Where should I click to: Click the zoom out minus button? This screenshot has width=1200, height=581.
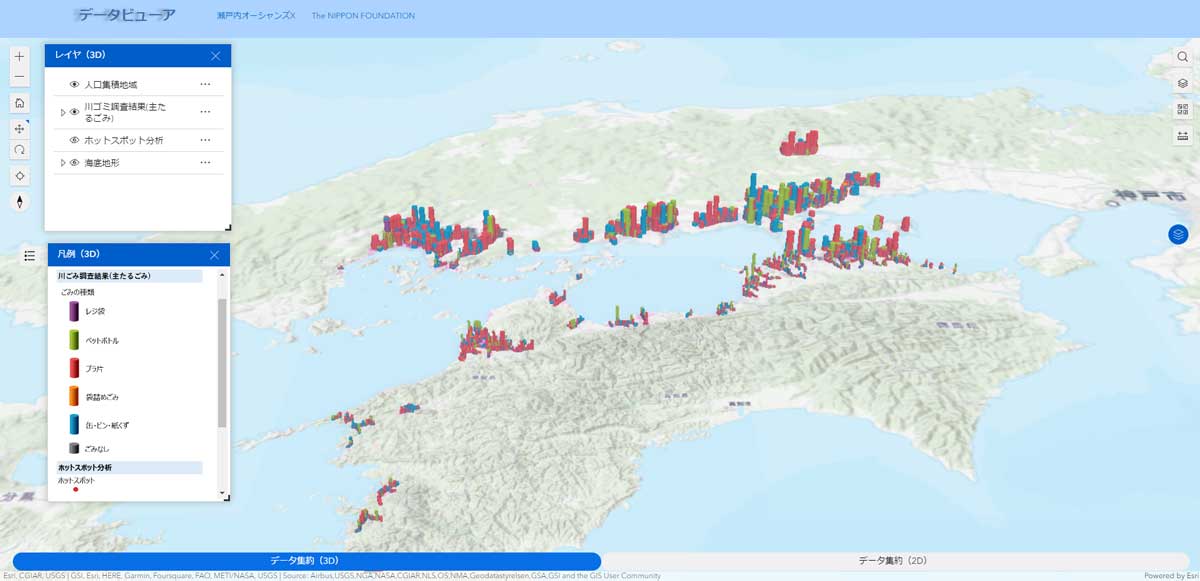[x=19, y=78]
